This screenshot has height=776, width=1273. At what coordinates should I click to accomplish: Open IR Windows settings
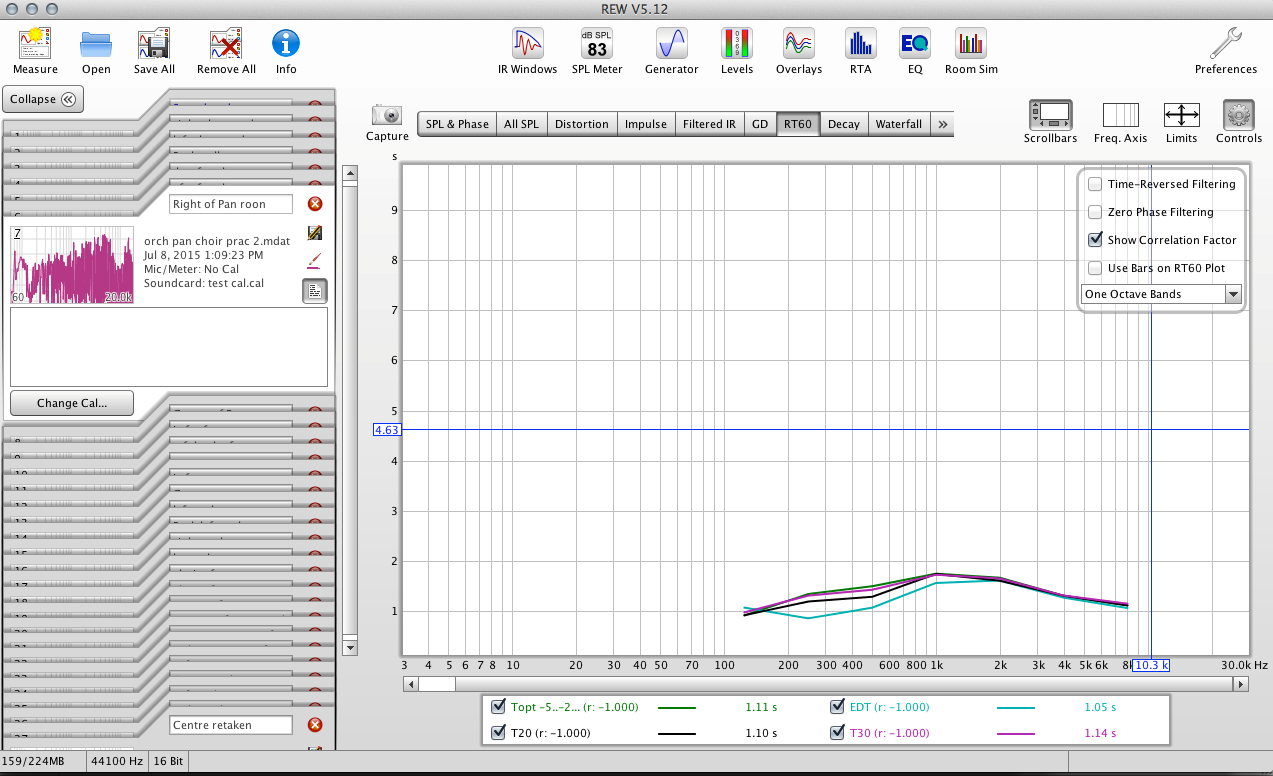click(527, 44)
